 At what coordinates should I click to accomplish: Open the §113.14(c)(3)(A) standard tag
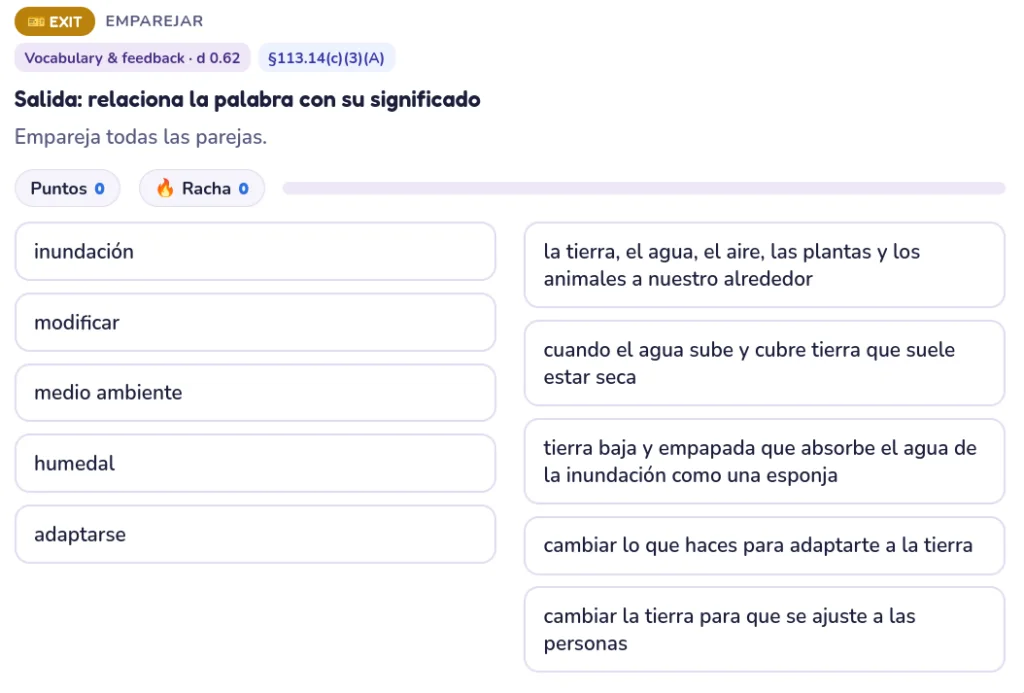pos(327,57)
